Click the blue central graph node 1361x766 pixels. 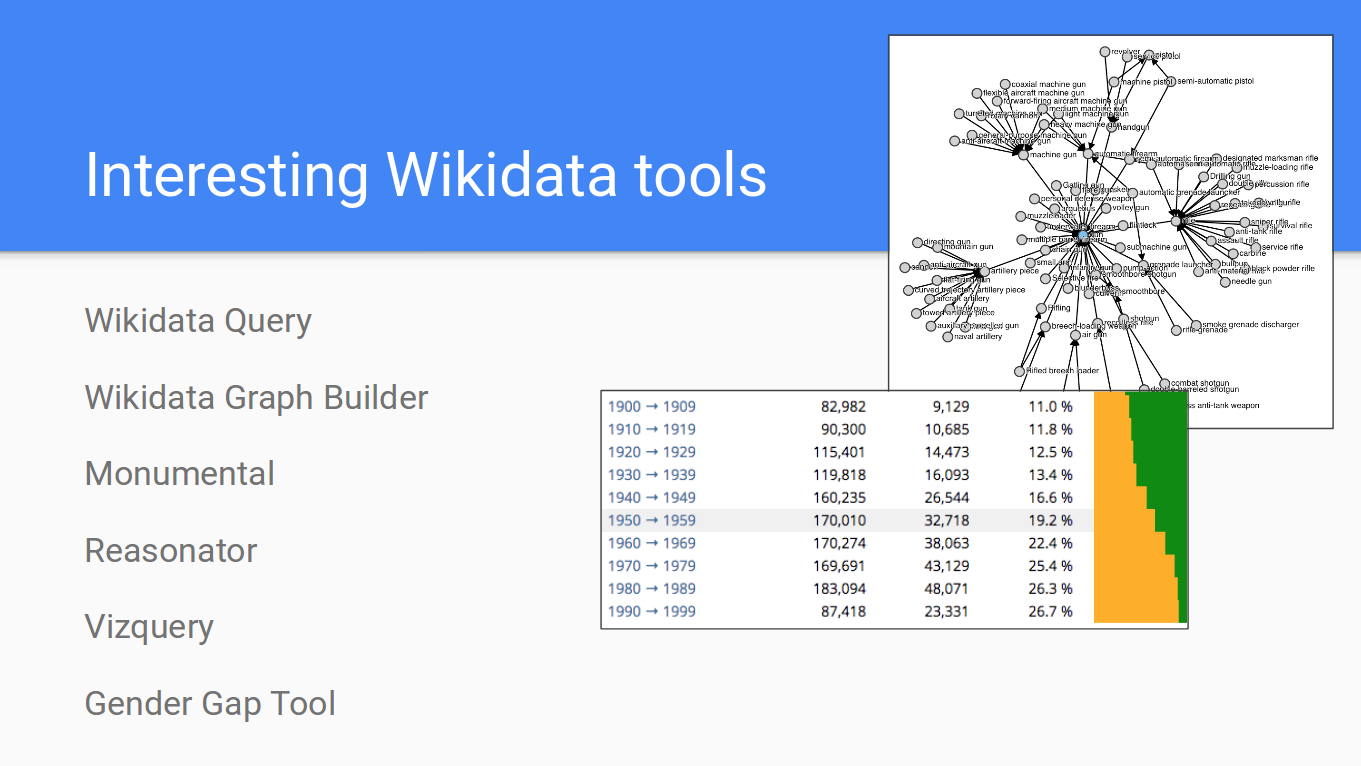click(1082, 234)
